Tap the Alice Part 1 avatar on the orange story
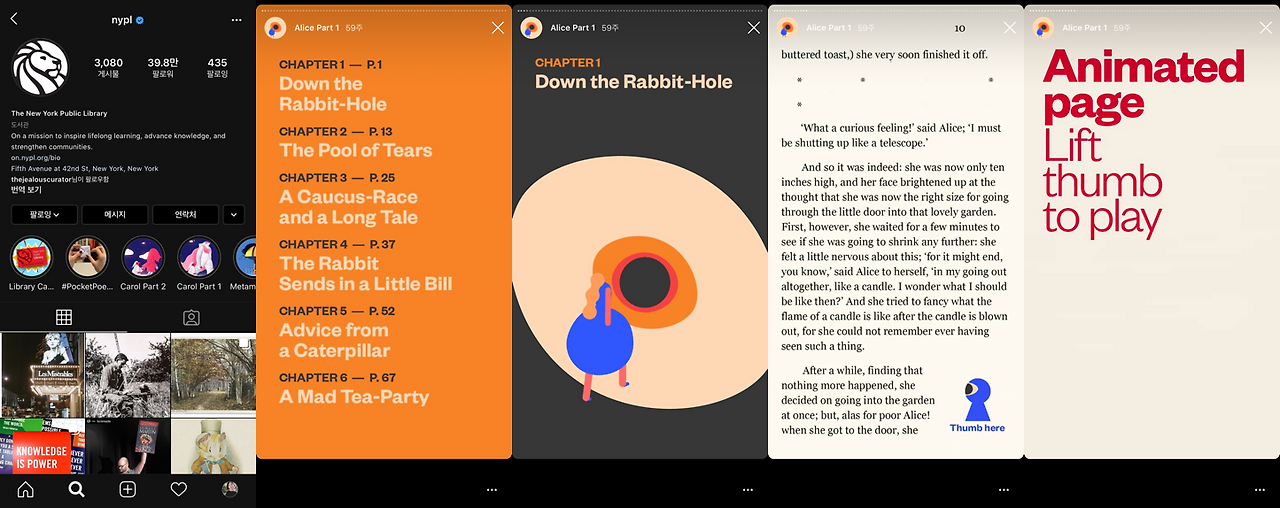 point(275,28)
